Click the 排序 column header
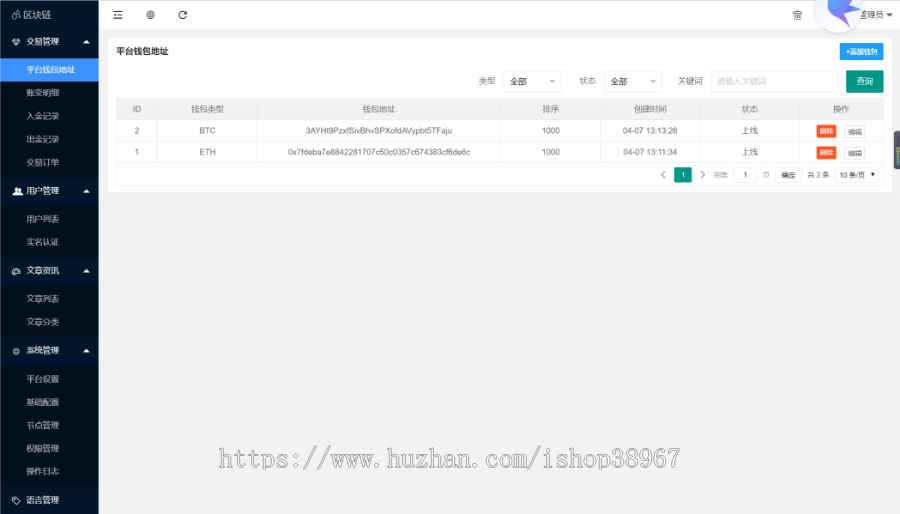The image size is (900, 514). point(550,109)
